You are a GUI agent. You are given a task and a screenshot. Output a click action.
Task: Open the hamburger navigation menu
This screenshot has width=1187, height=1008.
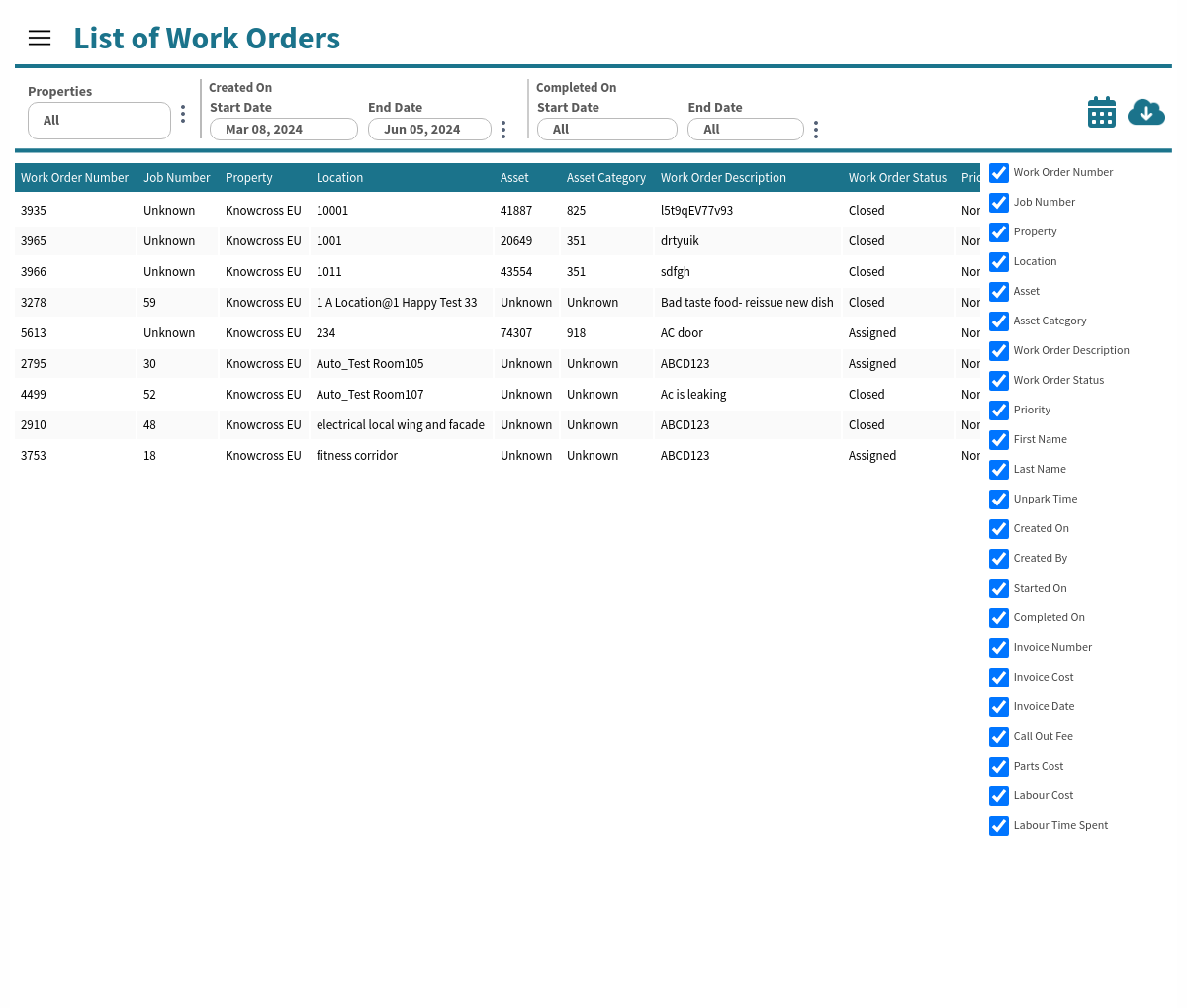40,38
